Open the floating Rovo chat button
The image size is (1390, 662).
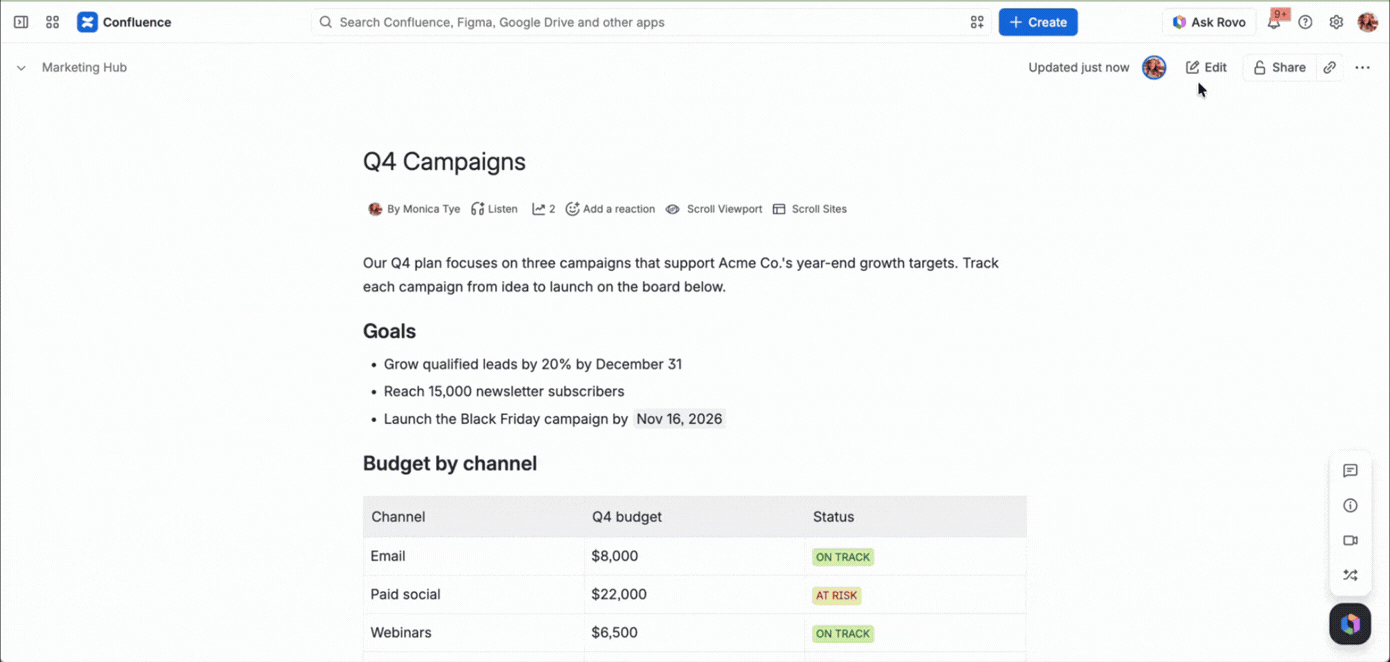1350,624
